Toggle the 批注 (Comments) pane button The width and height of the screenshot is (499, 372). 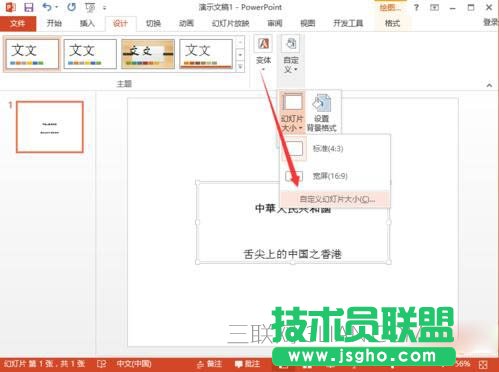tap(247, 364)
